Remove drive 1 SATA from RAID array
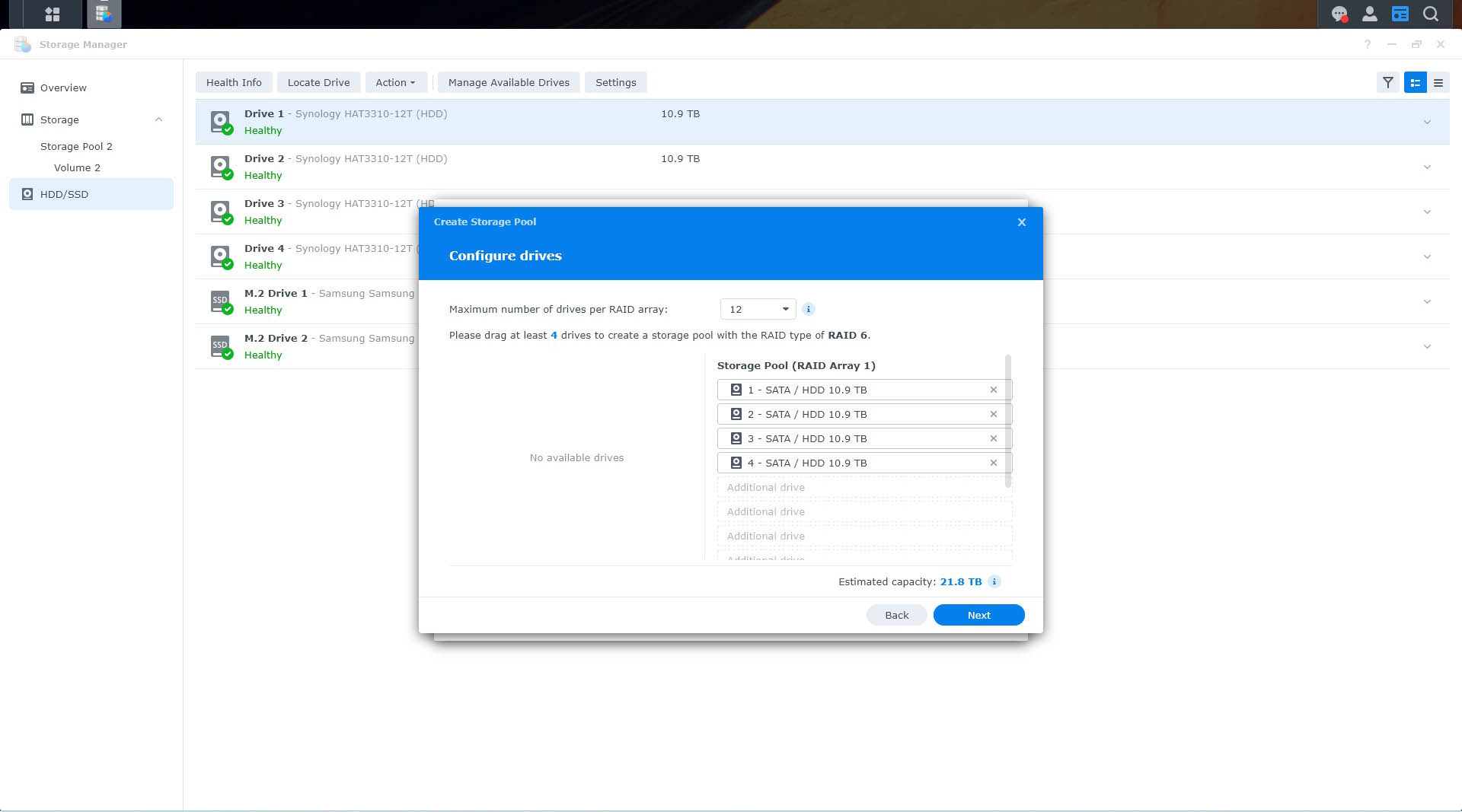This screenshot has height=812, width=1462. [994, 390]
